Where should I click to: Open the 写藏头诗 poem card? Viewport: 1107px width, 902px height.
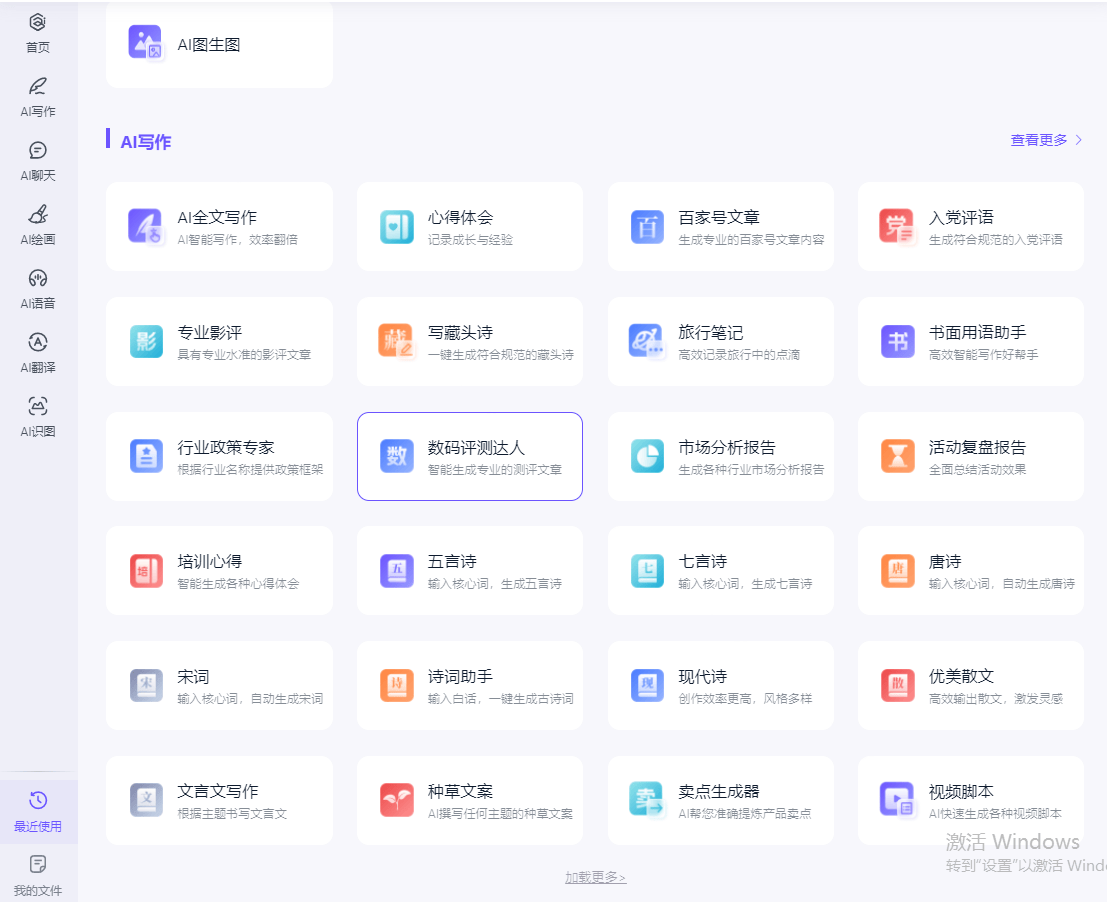(469, 341)
